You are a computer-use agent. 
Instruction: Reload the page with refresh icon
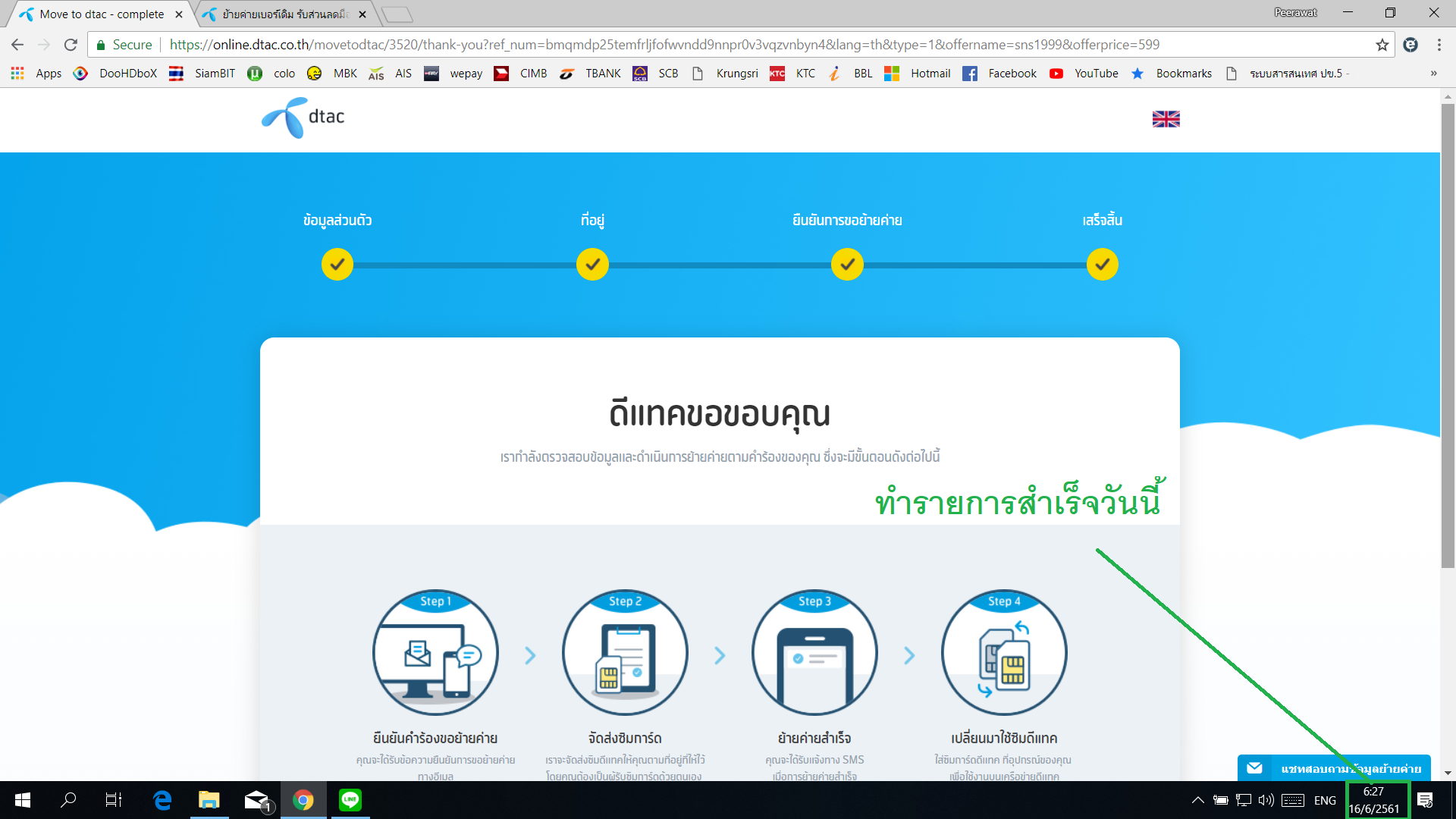point(71,45)
